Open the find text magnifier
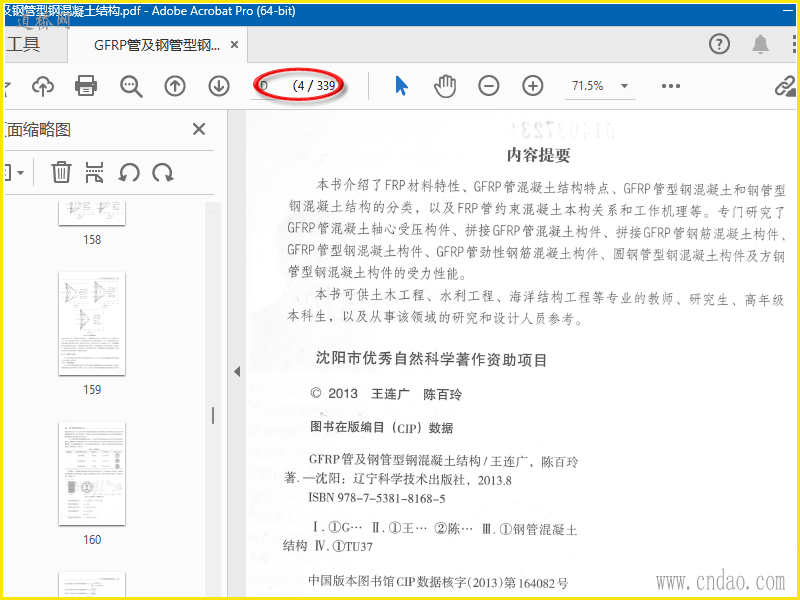 point(131,86)
